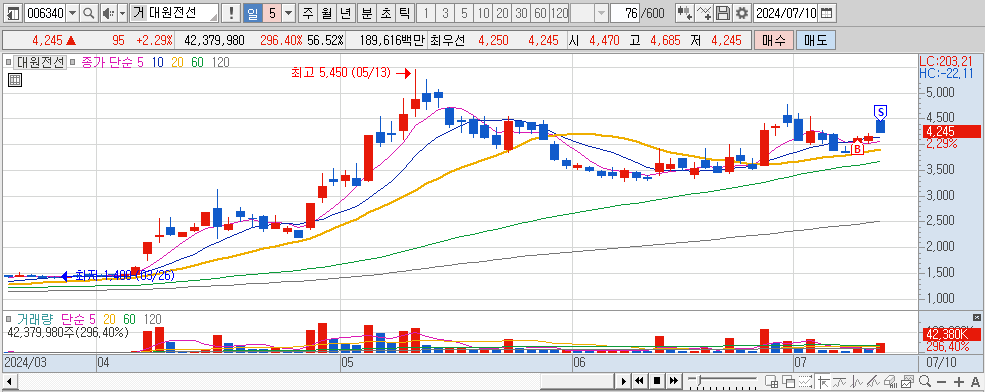Click the plus zoom-in icon at bottom
Image resolution: width=985 pixels, height=392 pixels.
959,381
